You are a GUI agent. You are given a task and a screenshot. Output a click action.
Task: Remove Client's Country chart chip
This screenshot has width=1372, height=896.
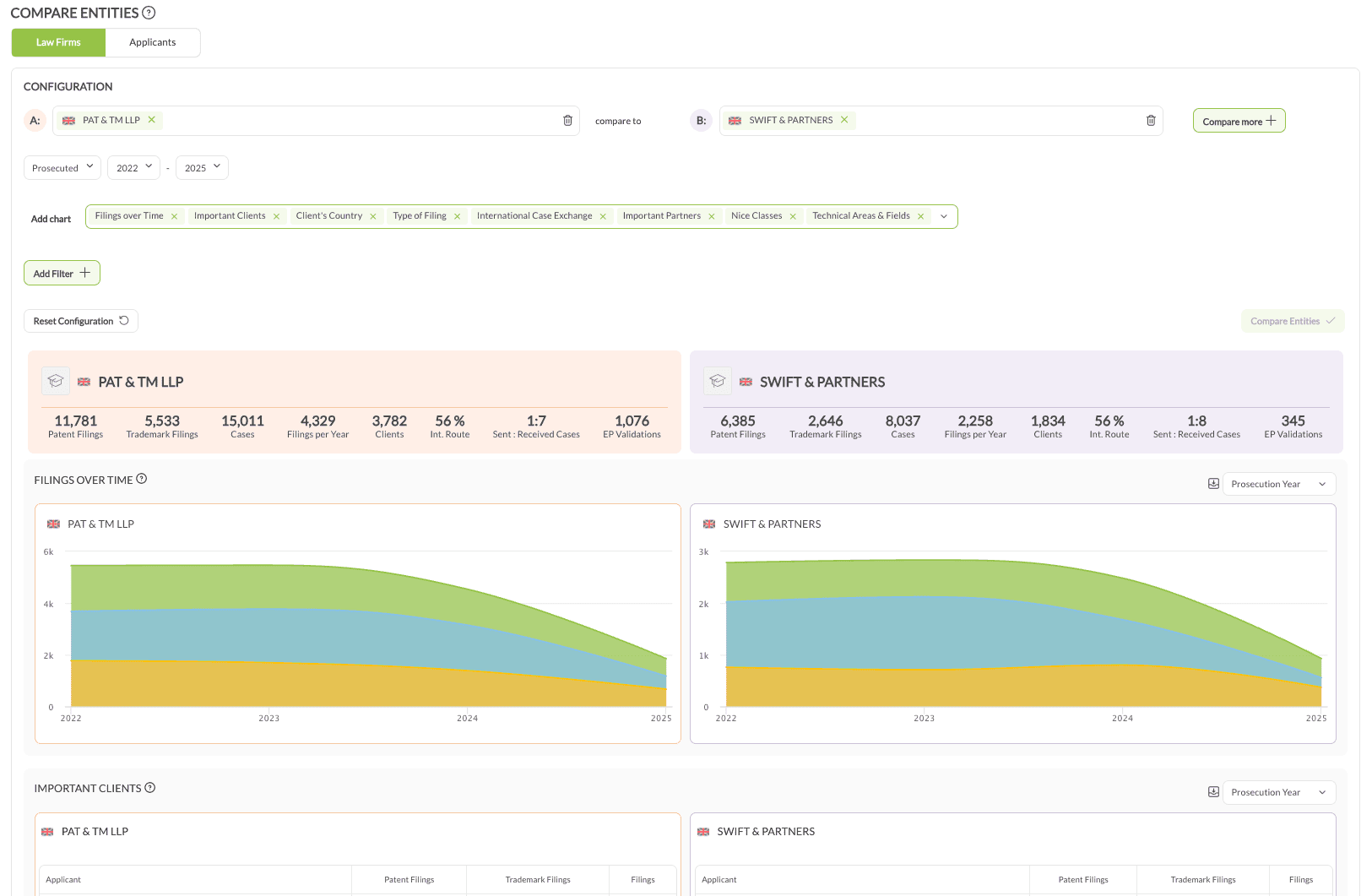click(x=373, y=216)
